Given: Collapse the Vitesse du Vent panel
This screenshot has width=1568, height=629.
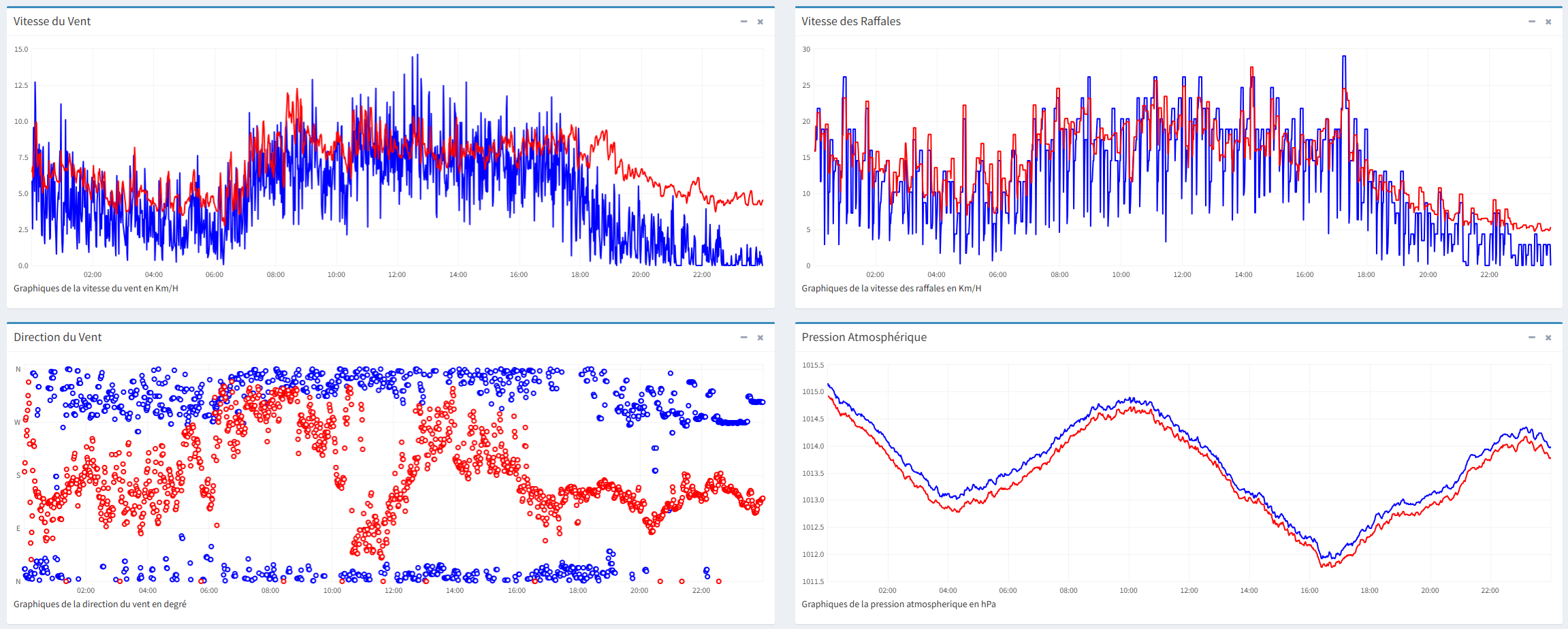Looking at the screenshot, I should pyautogui.click(x=743, y=22).
